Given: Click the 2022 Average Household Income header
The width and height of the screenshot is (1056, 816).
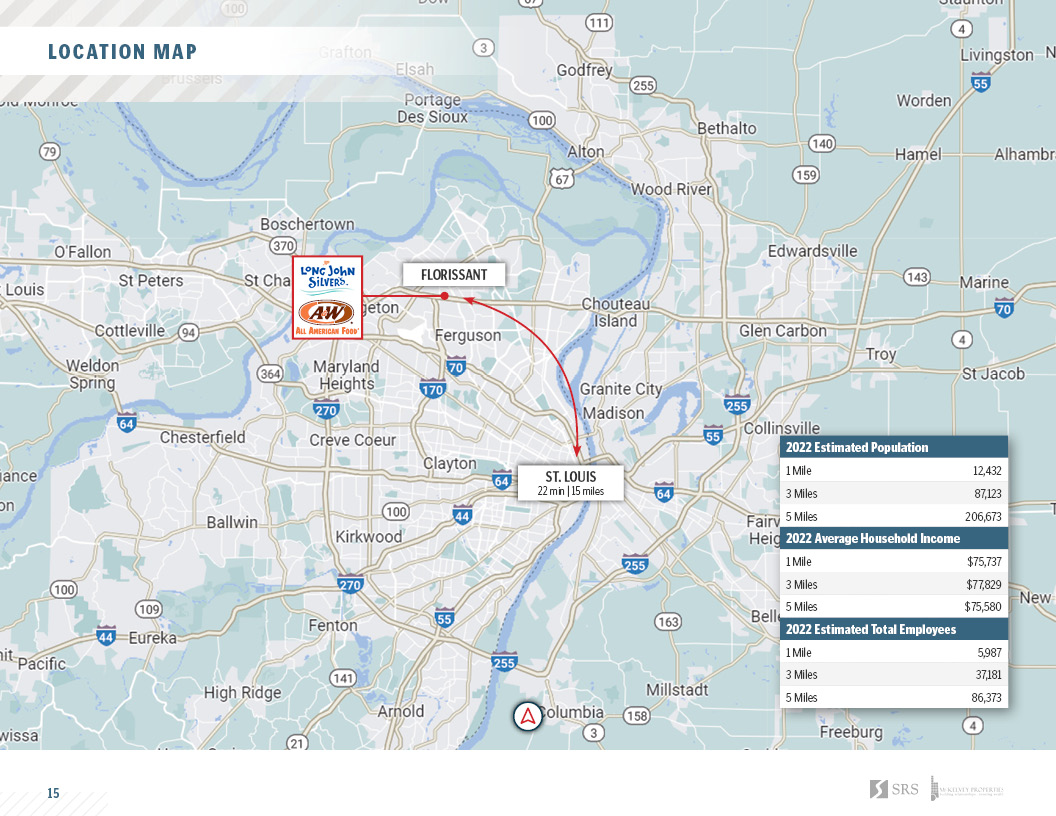Looking at the screenshot, I should 894,539.
